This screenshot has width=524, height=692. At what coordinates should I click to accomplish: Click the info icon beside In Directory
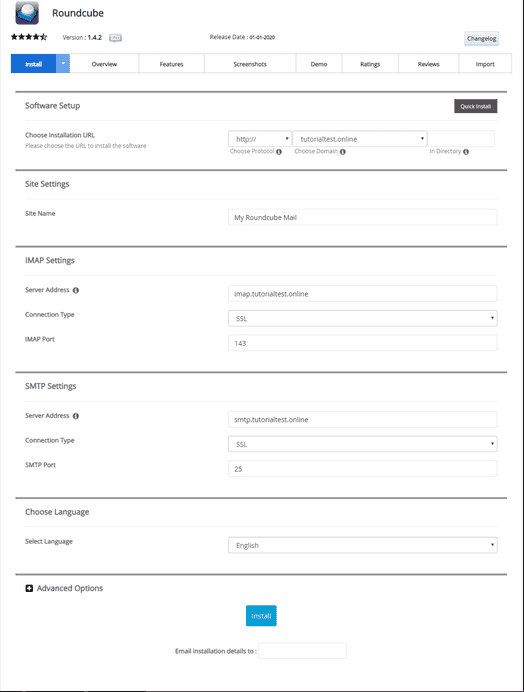[466, 151]
